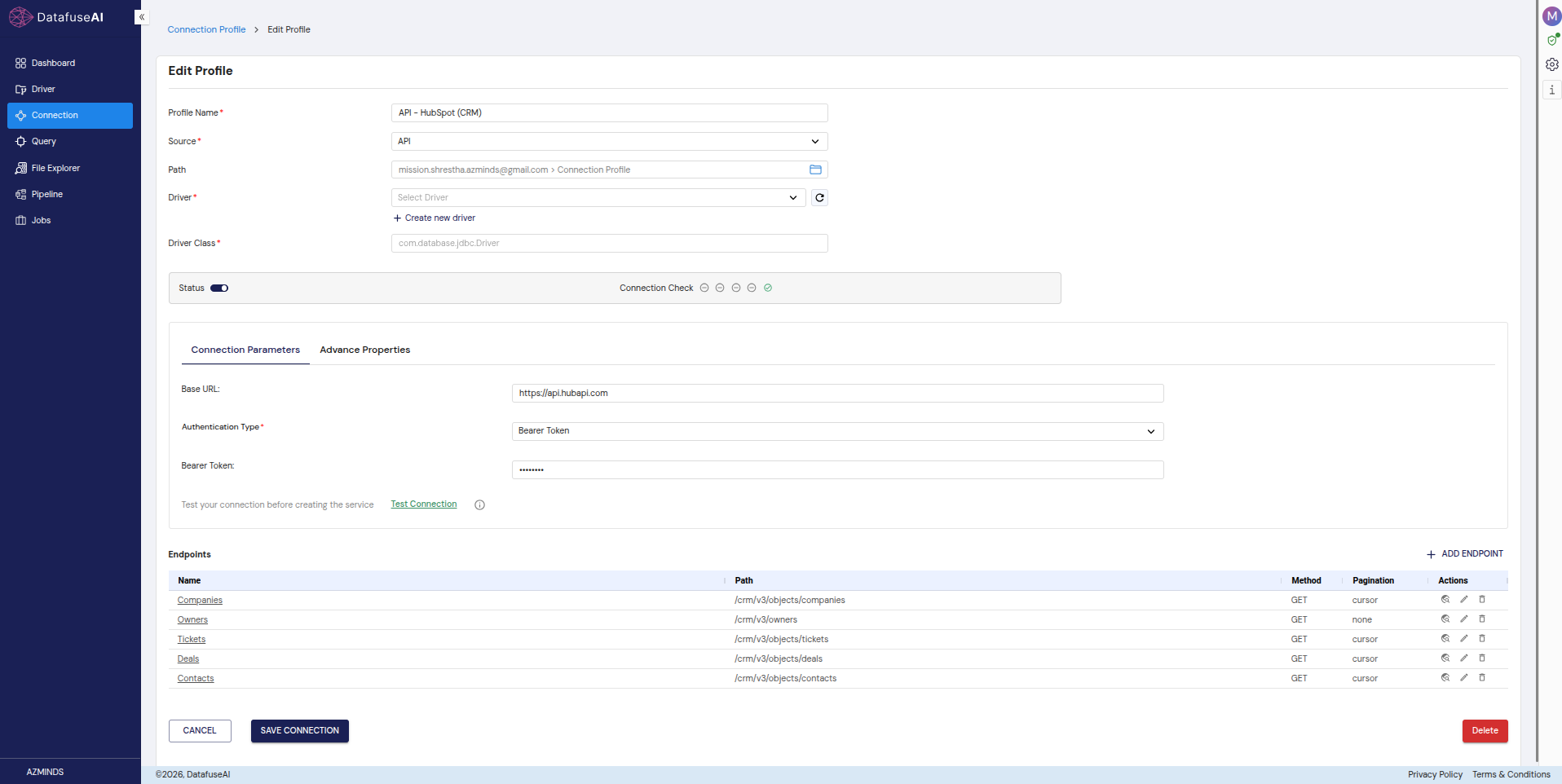Image resolution: width=1562 pixels, height=784 pixels.
Task: Switch to Connection Parameters tab
Action: click(245, 350)
